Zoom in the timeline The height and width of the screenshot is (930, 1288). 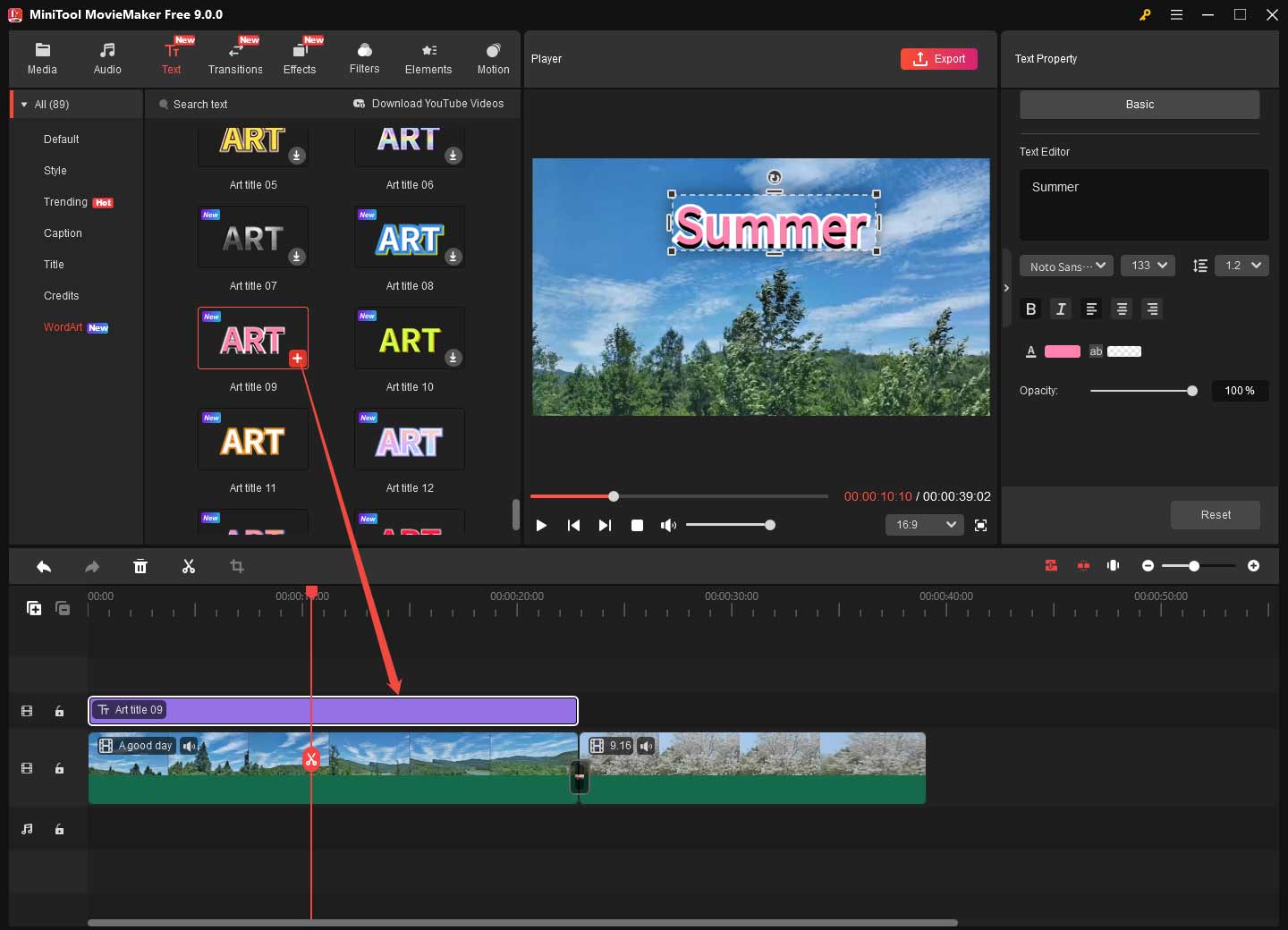1253,566
